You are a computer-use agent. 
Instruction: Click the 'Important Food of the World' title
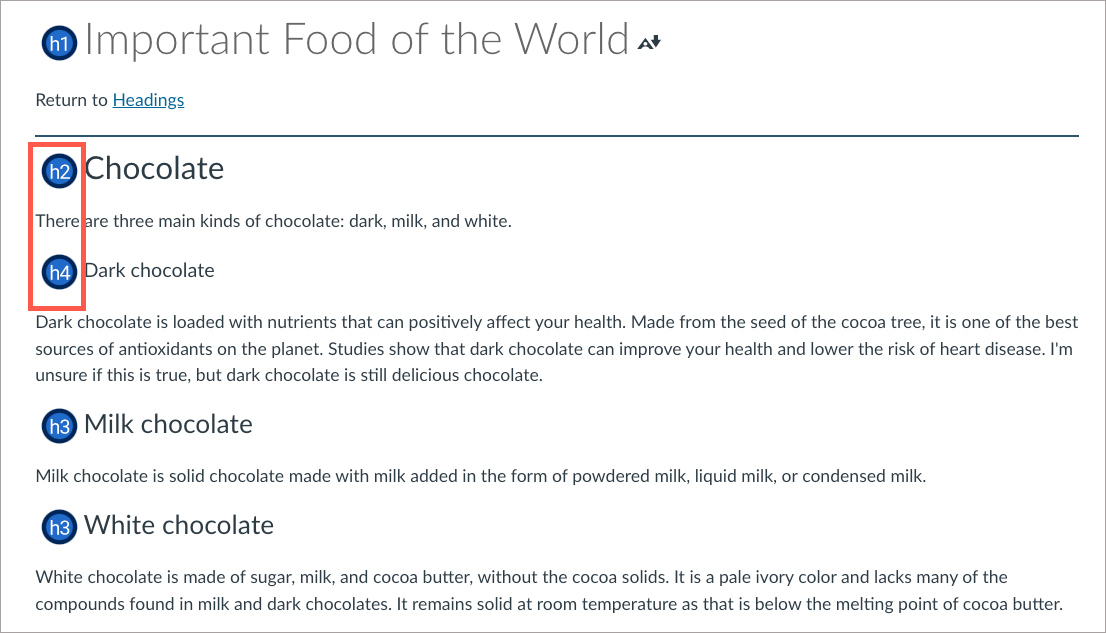coord(356,40)
